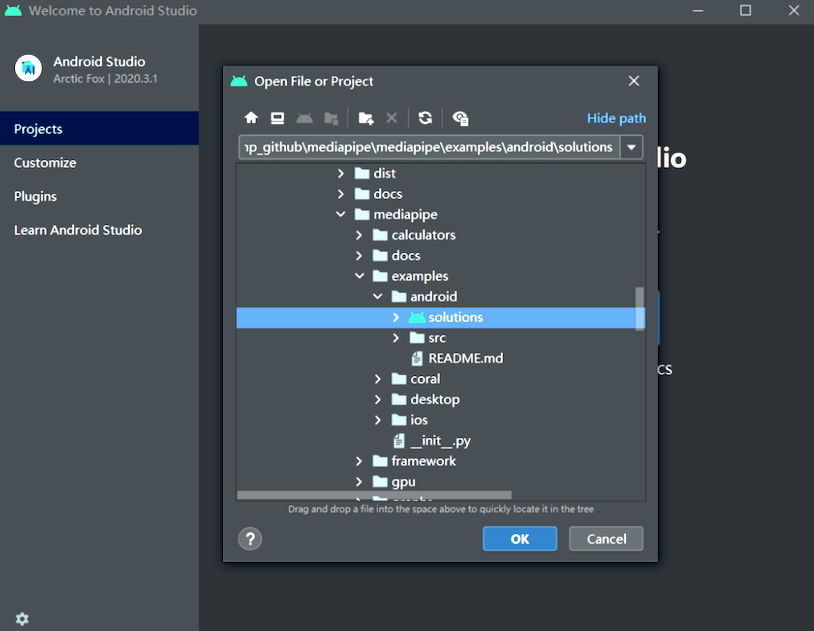This screenshot has height=631, width=814.
Task: Select the README.md file
Action: click(x=466, y=358)
